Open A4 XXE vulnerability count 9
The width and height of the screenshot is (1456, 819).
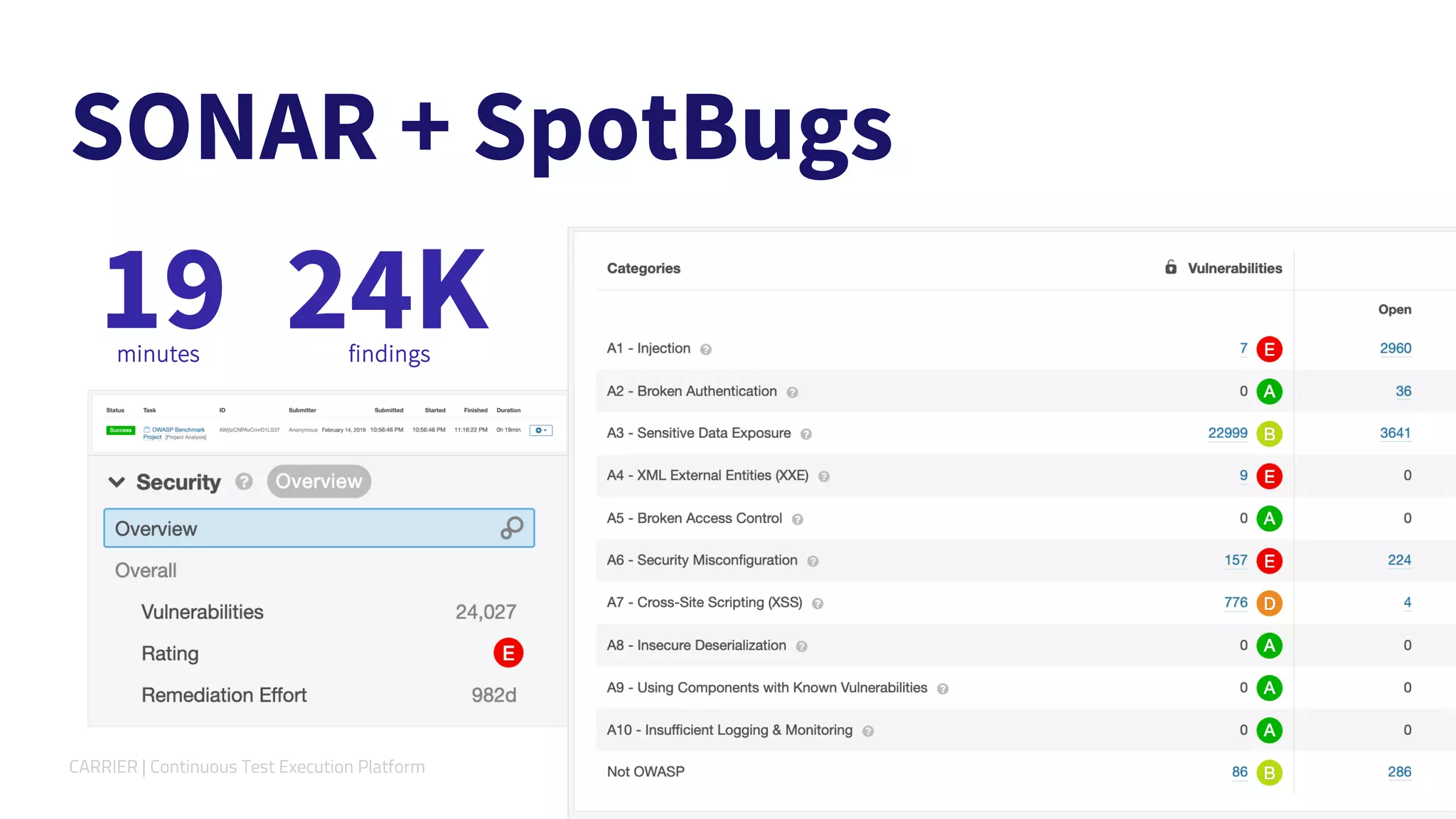point(1243,476)
